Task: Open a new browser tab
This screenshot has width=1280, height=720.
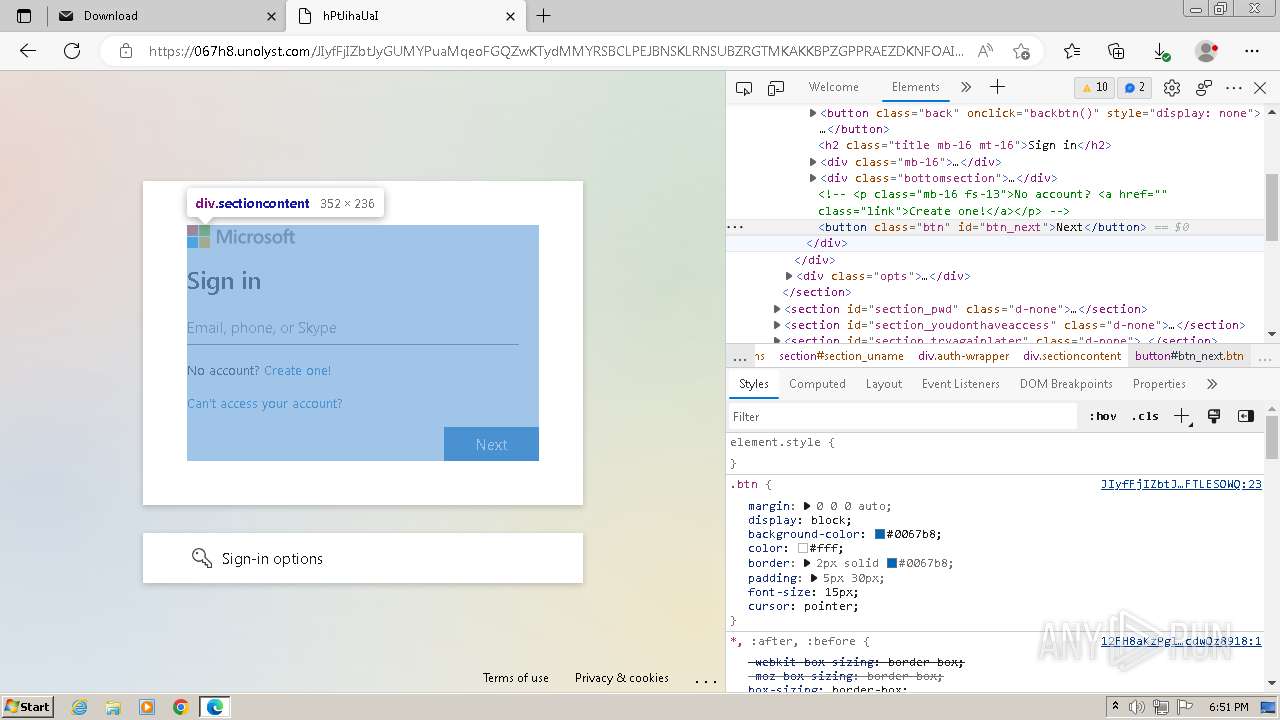Action: point(544,16)
